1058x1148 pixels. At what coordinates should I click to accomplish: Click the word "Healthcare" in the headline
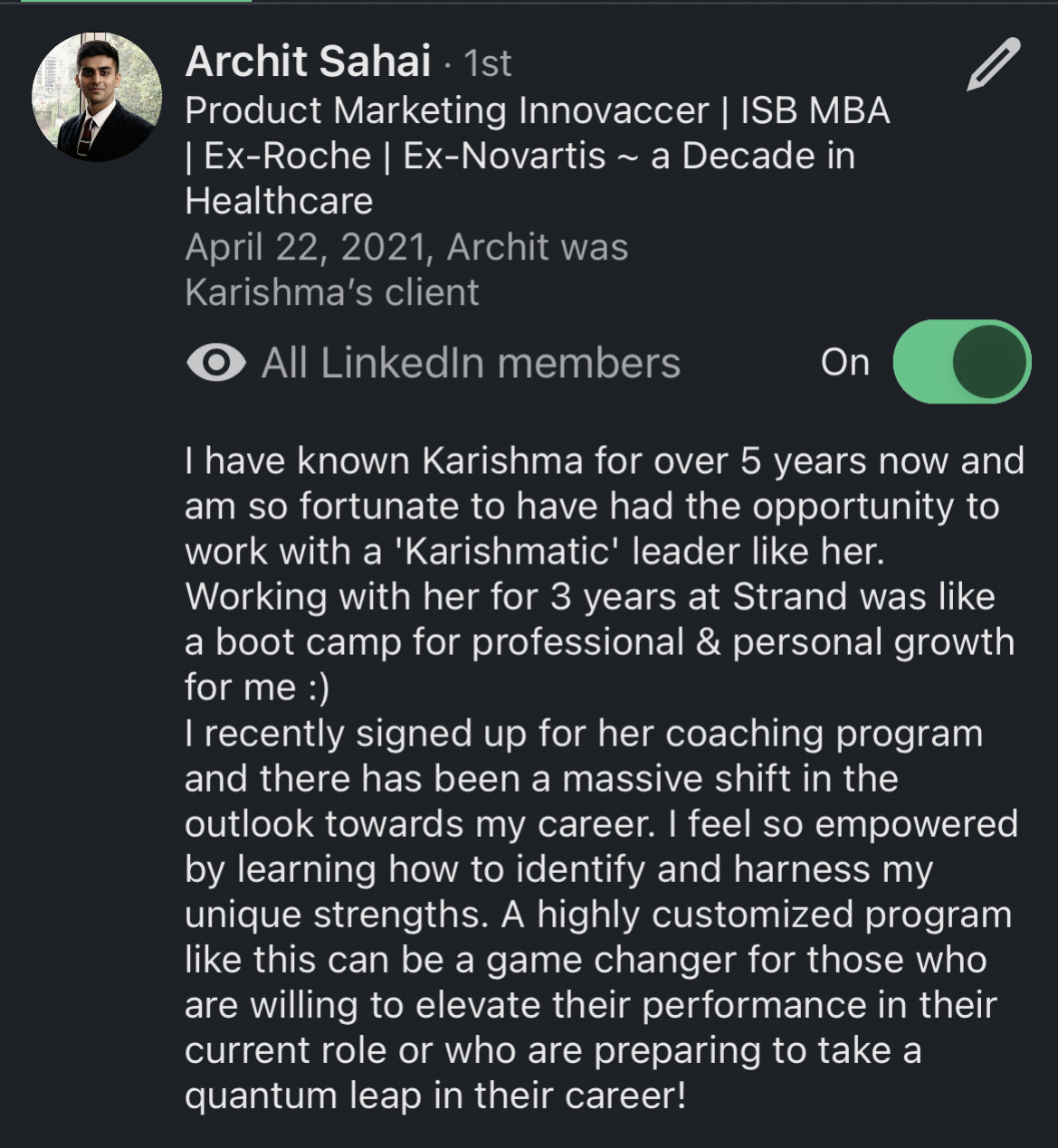coord(279,201)
